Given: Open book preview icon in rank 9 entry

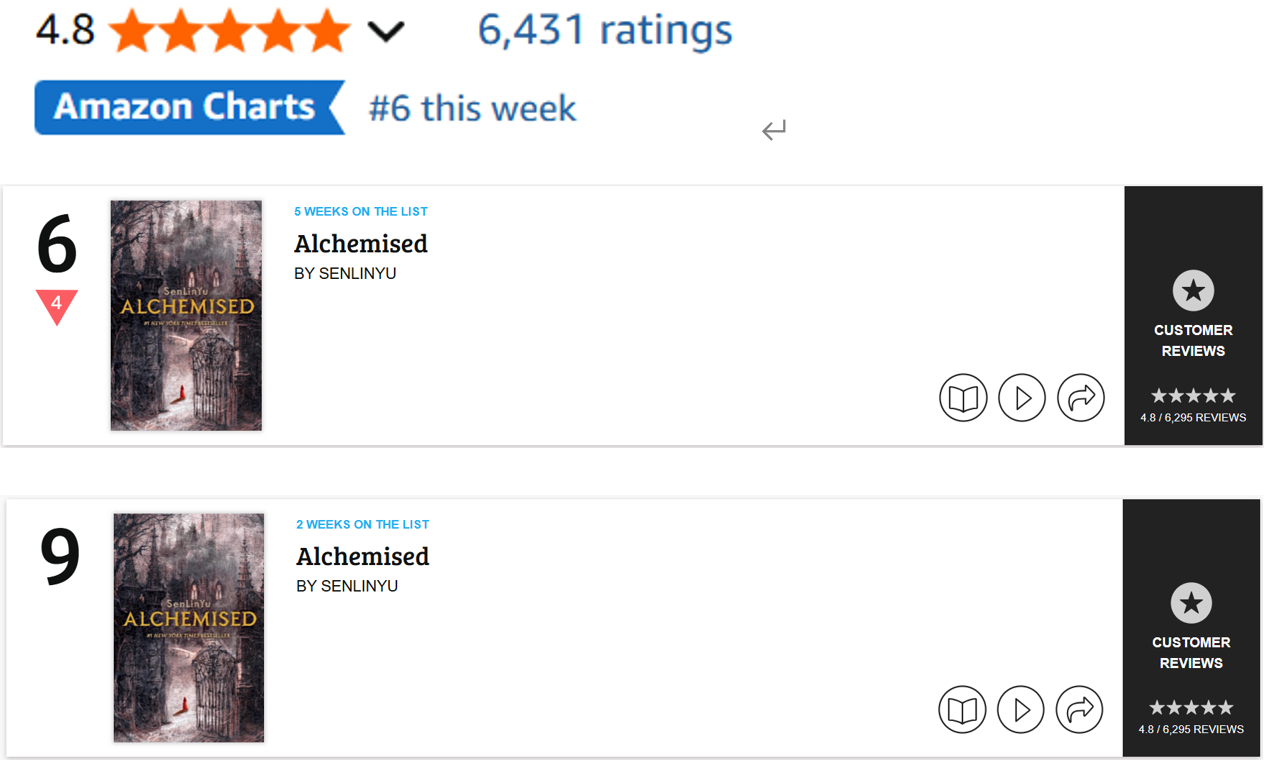Looking at the screenshot, I should click(x=962, y=710).
